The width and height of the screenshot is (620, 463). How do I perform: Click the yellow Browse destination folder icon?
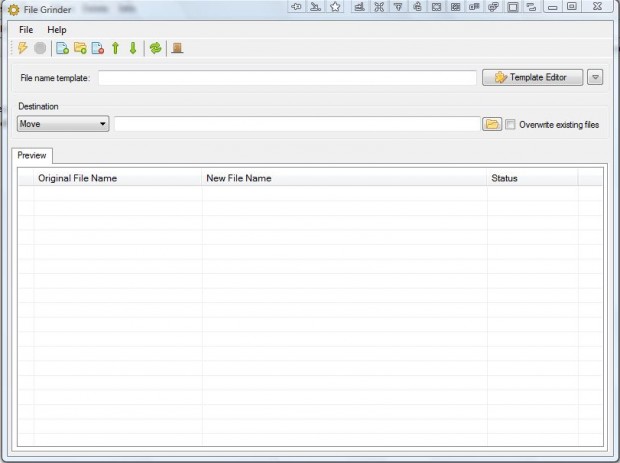492,124
